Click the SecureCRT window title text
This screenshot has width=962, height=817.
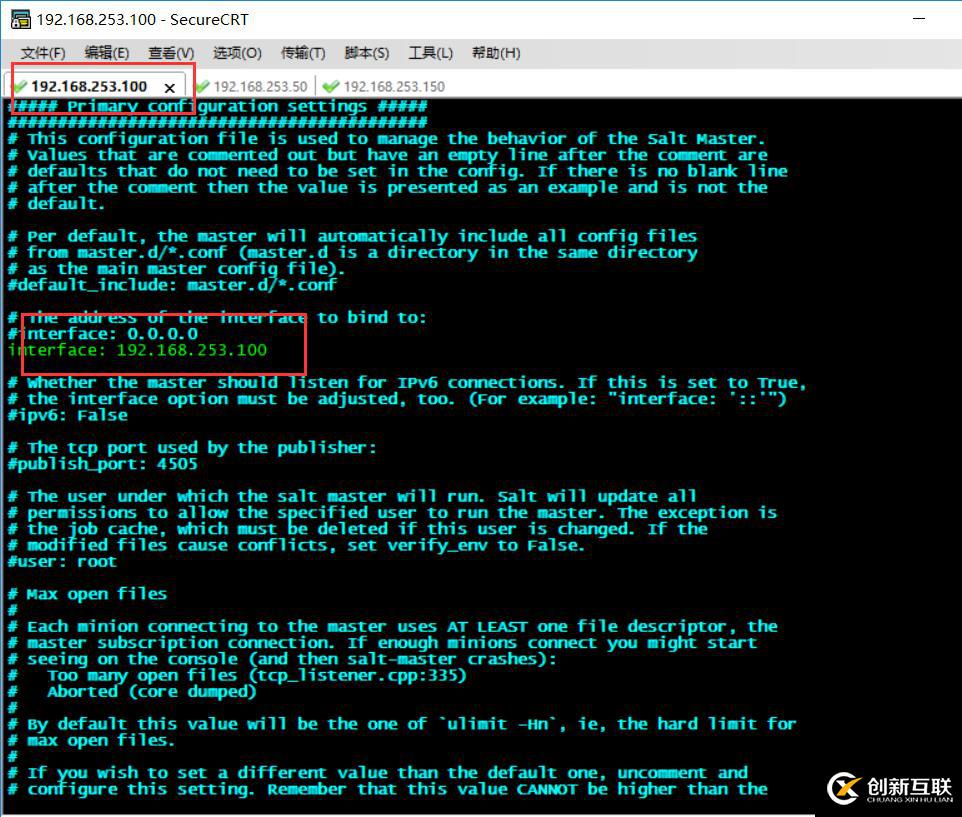[142, 20]
